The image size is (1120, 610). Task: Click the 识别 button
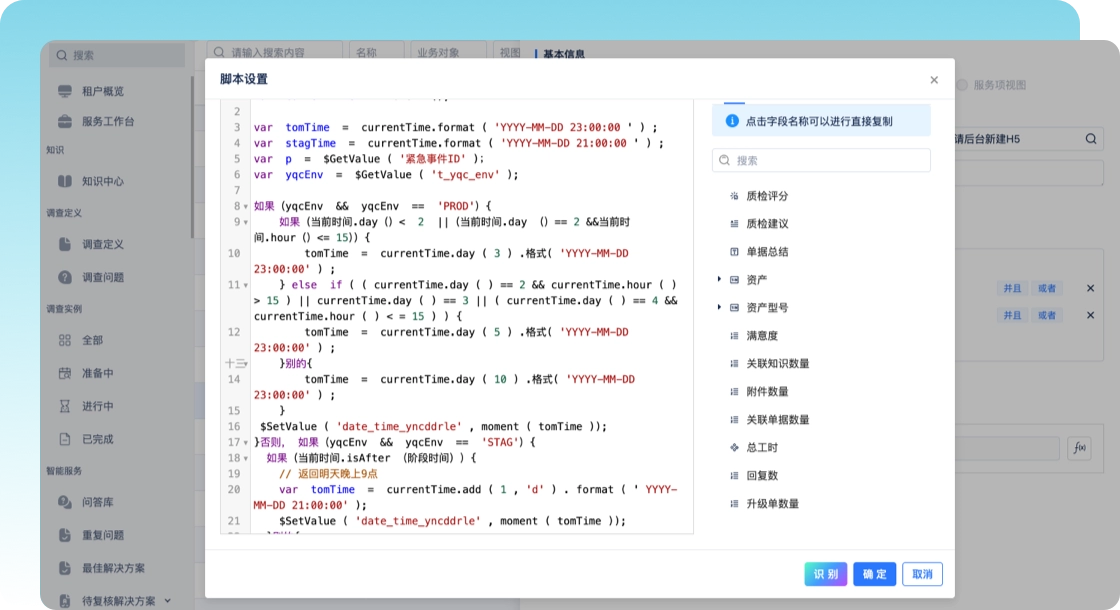coord(825,574)
